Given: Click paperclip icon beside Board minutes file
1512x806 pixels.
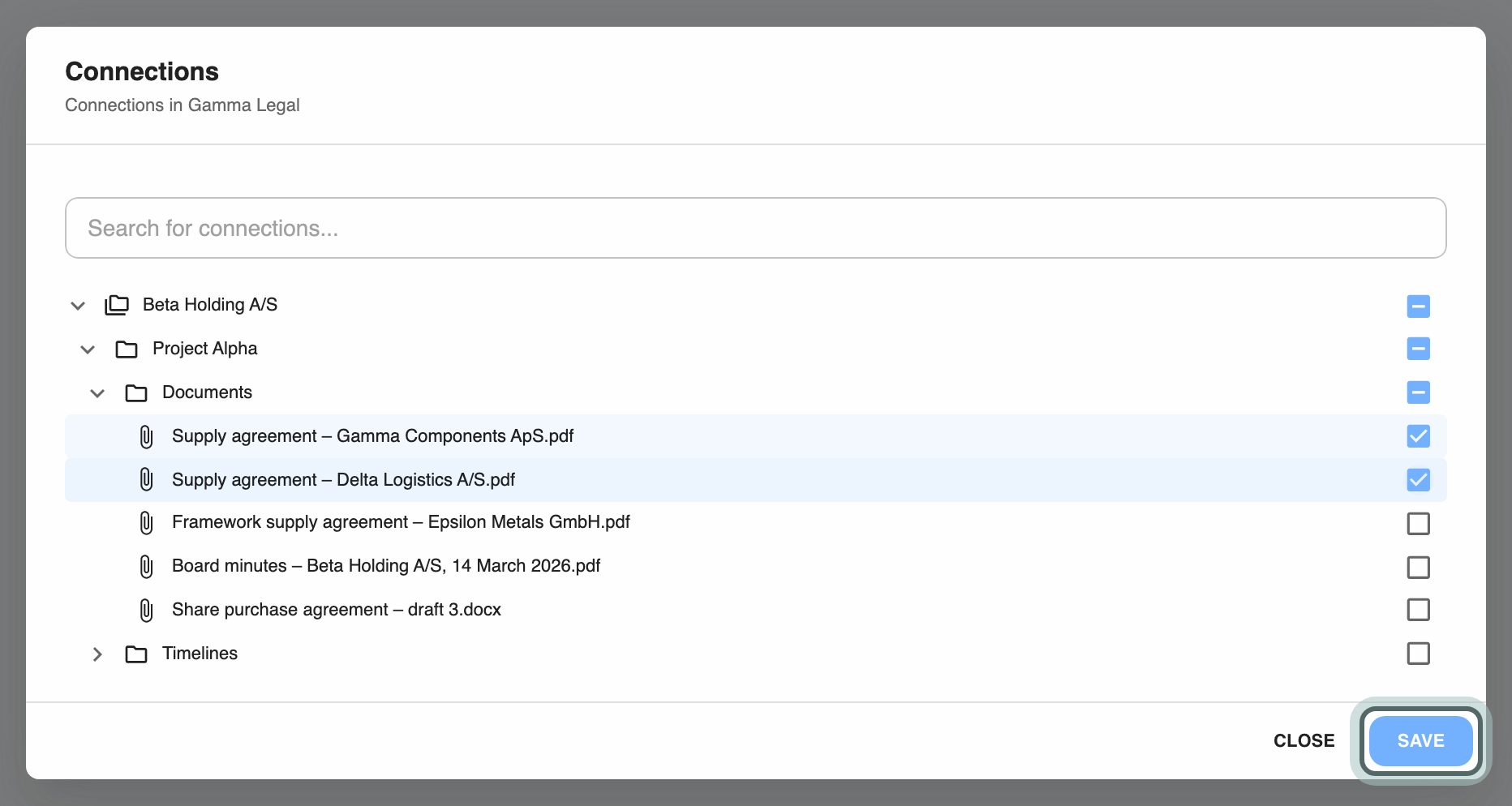Looking at the screenshot, I should click(146, 566).
